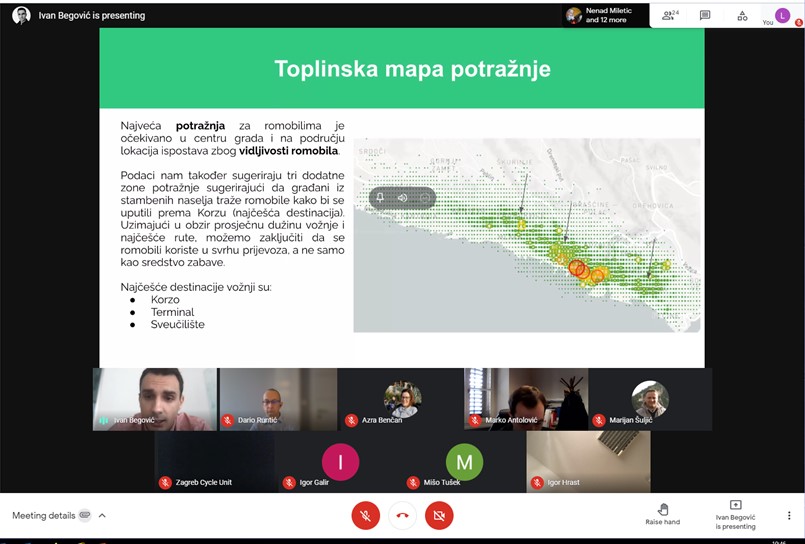This screenshot has width=805, height=544.
Task: Expand "Nenad Miletic and 12 more" participants
Action: [600, 15]
